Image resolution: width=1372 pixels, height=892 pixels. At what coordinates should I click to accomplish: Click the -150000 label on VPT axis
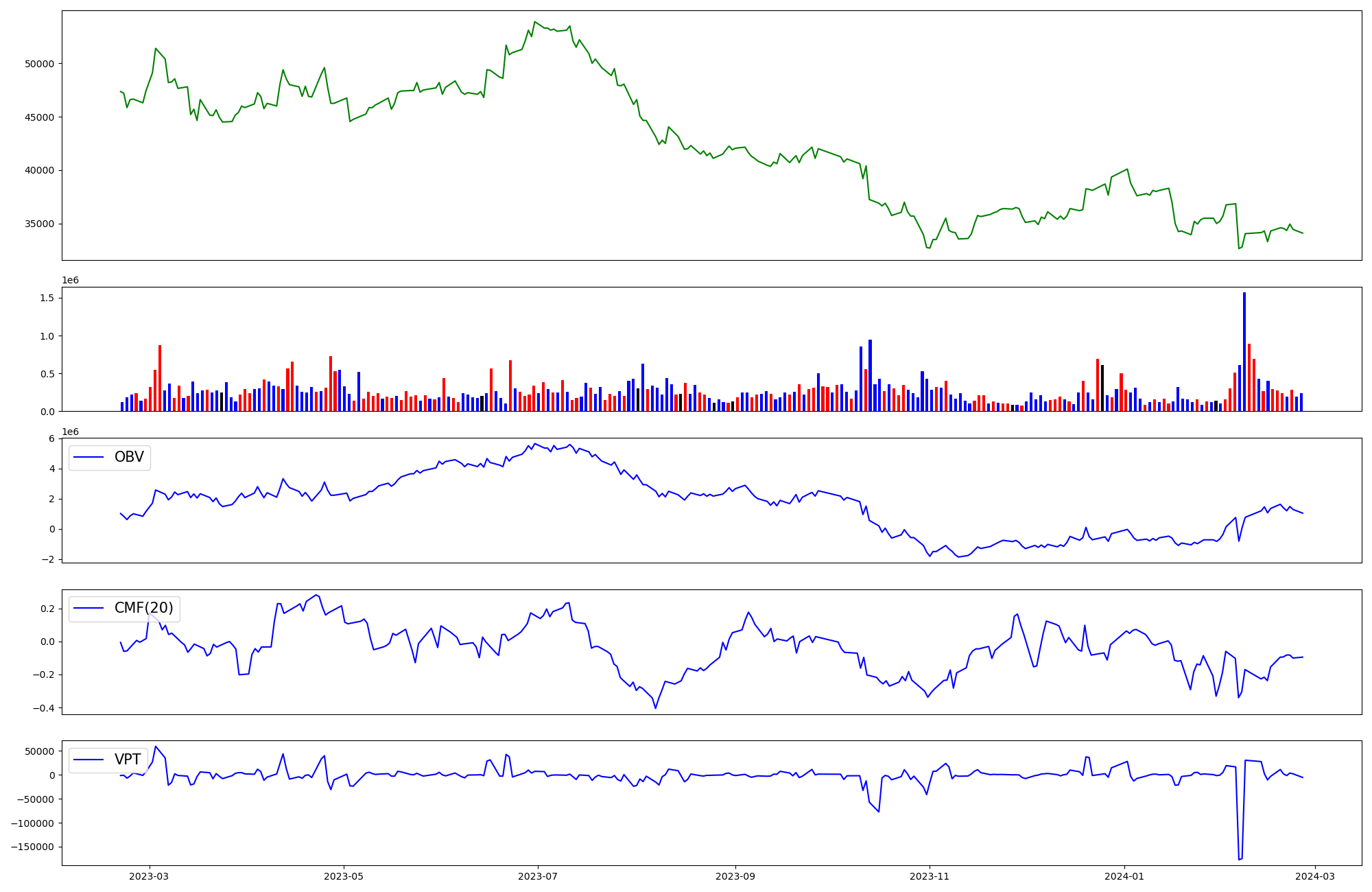pos(32,847)
